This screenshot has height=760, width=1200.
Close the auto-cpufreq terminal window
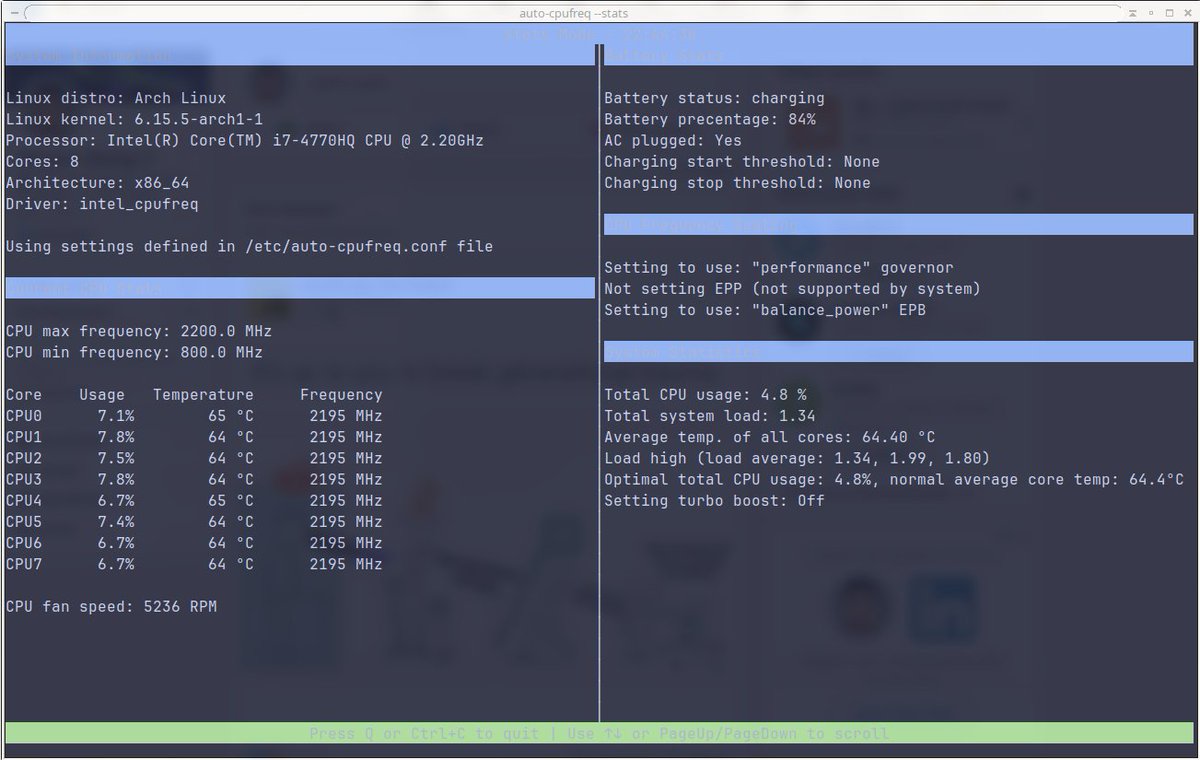[x=1186, y=14]
